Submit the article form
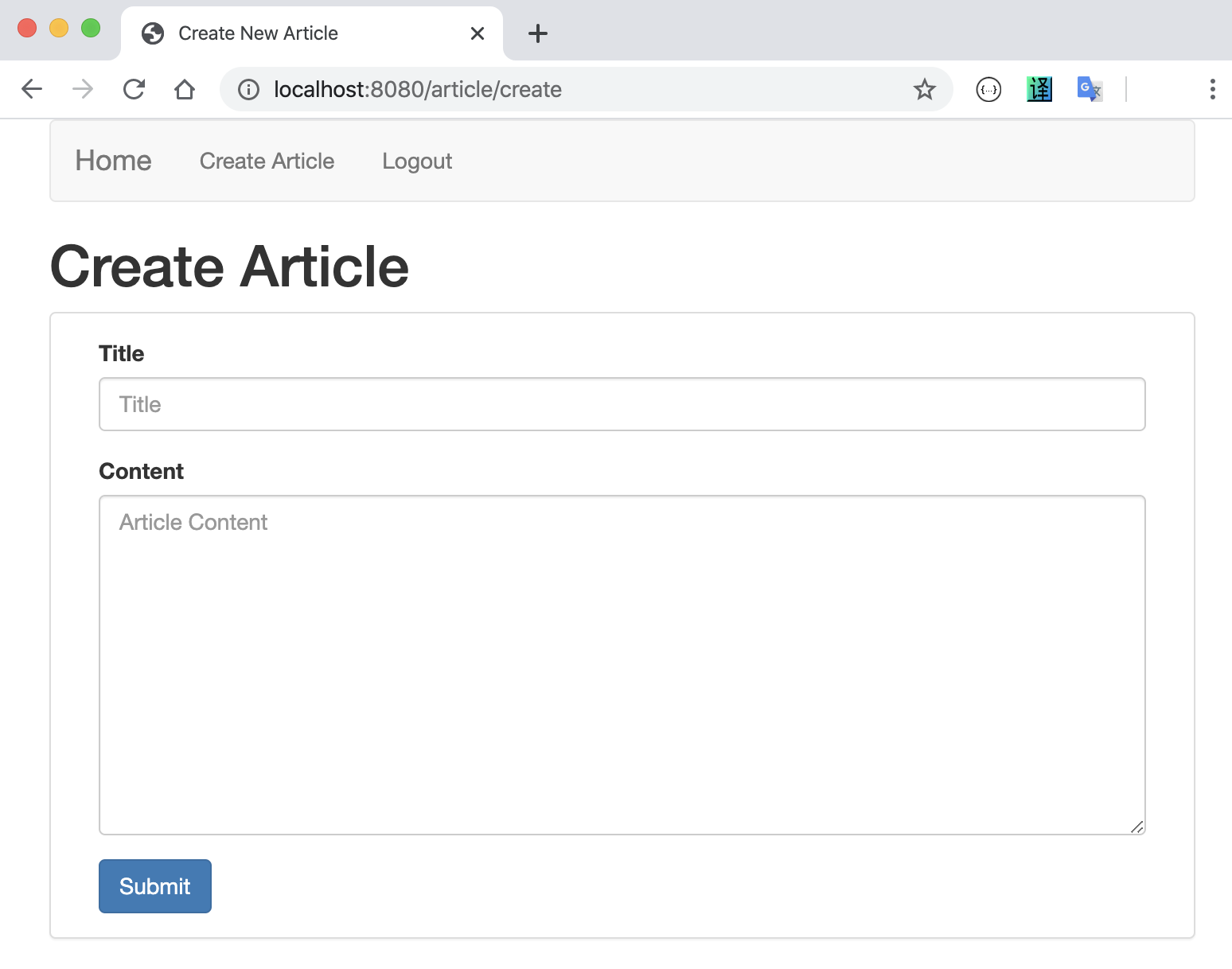Image resolution: width=1232 pixels, height=969 pixels. 155,886
